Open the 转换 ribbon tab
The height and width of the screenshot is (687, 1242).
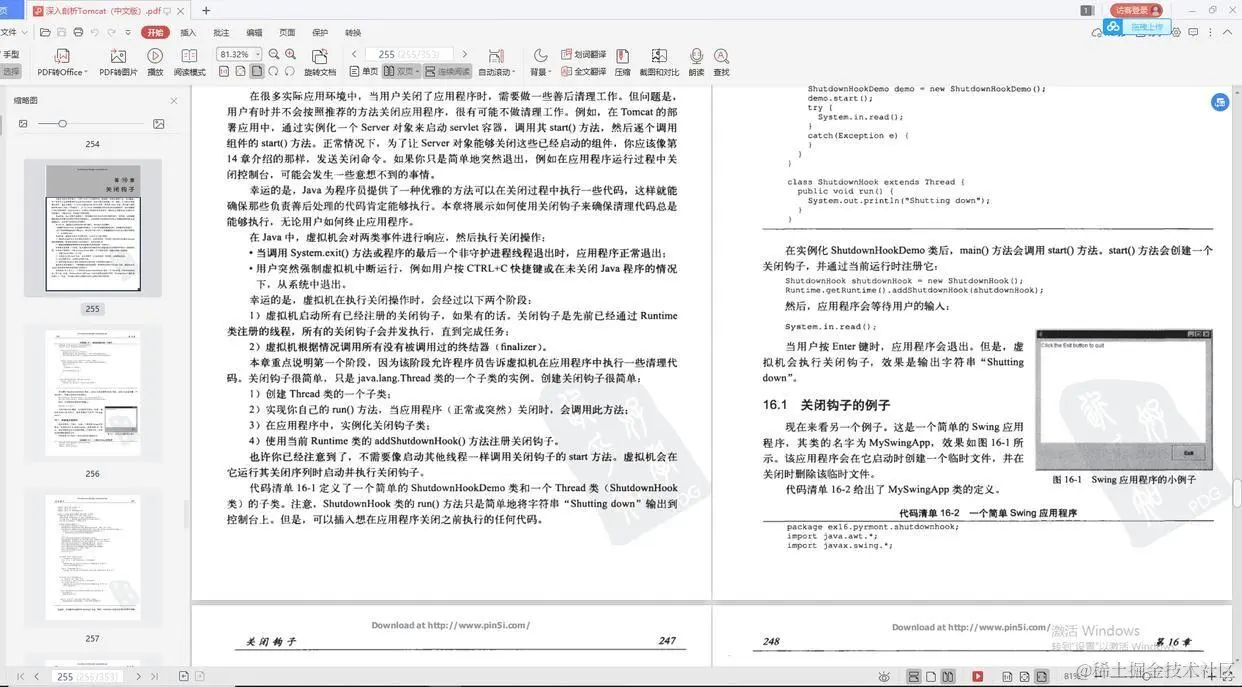353,32
